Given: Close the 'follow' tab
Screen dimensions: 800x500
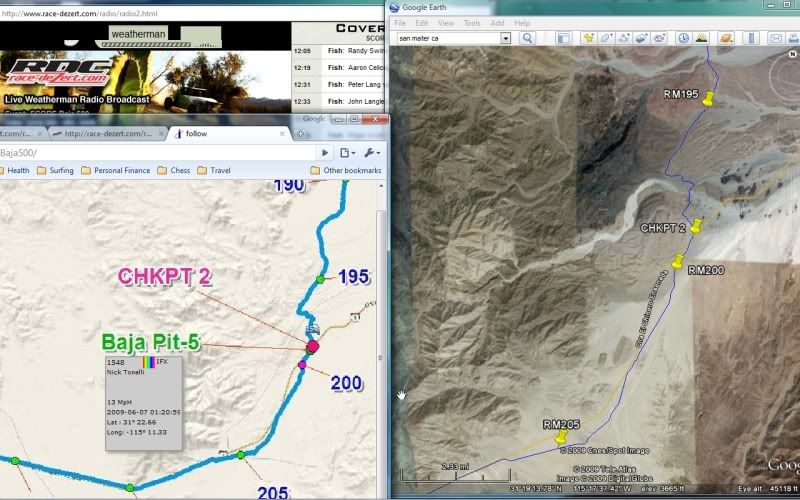Looking at the screenshot, I should tap(282, 134).
